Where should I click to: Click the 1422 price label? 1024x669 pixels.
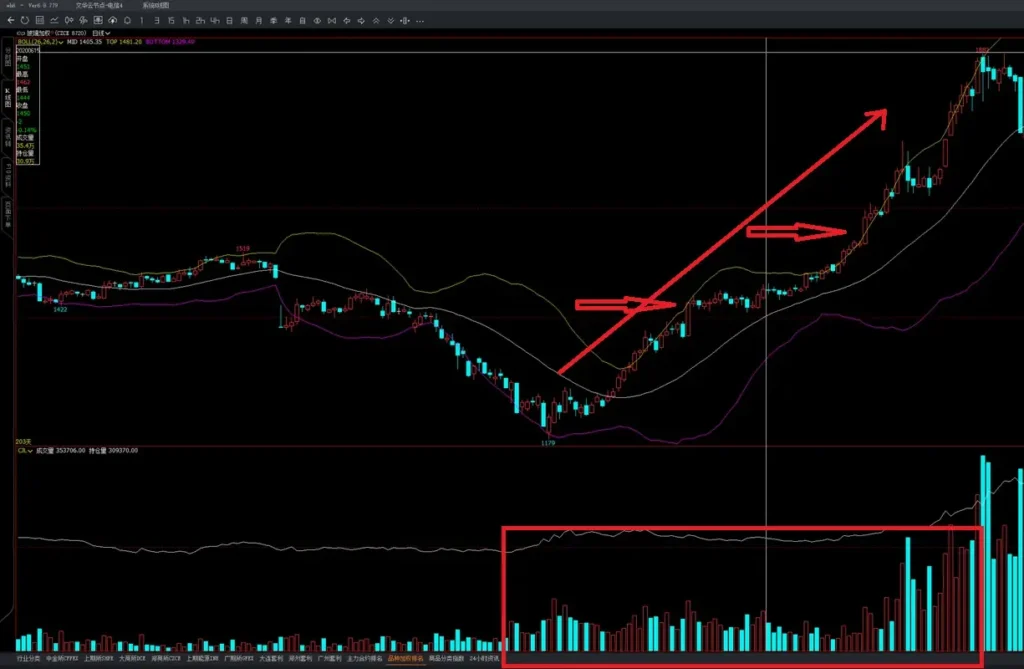(60, 310)
